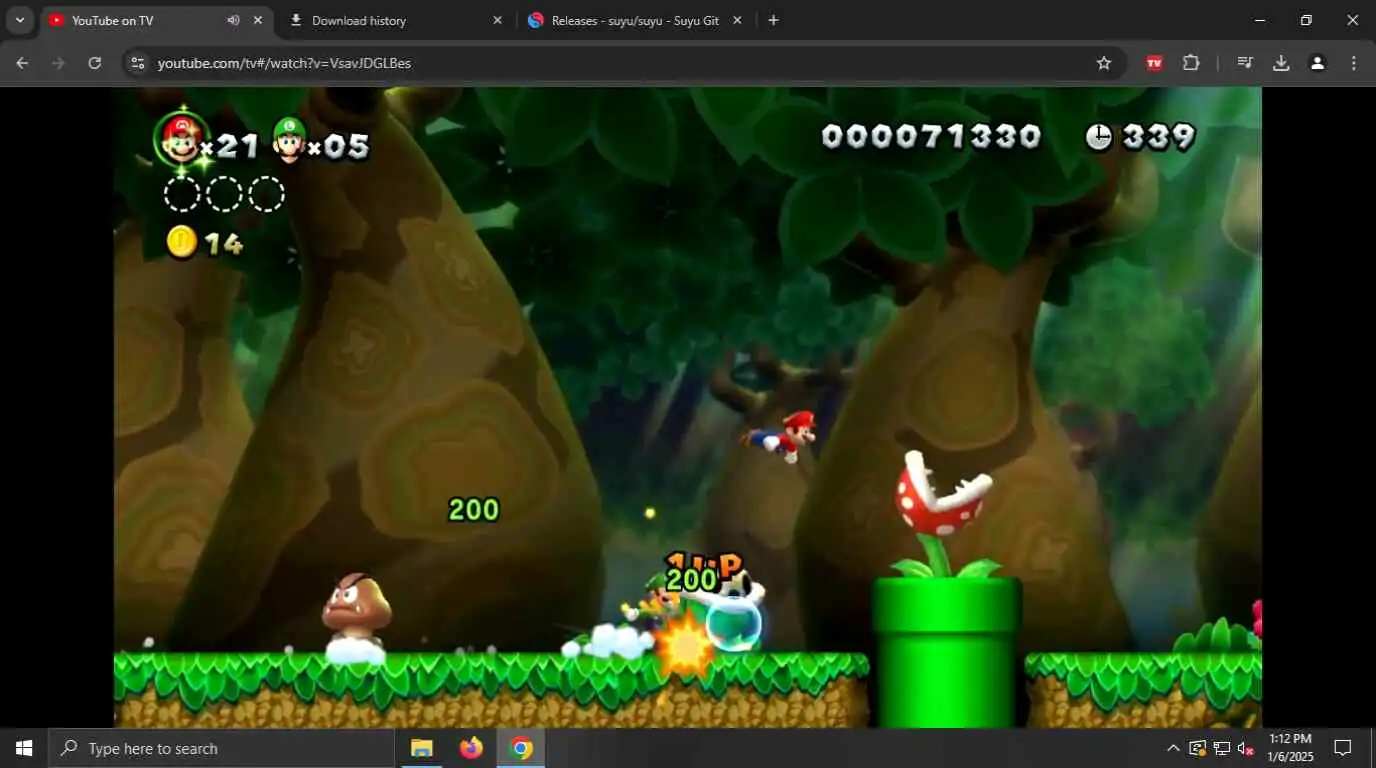Bookmark this page with the star

click(x=1104, y=63)
